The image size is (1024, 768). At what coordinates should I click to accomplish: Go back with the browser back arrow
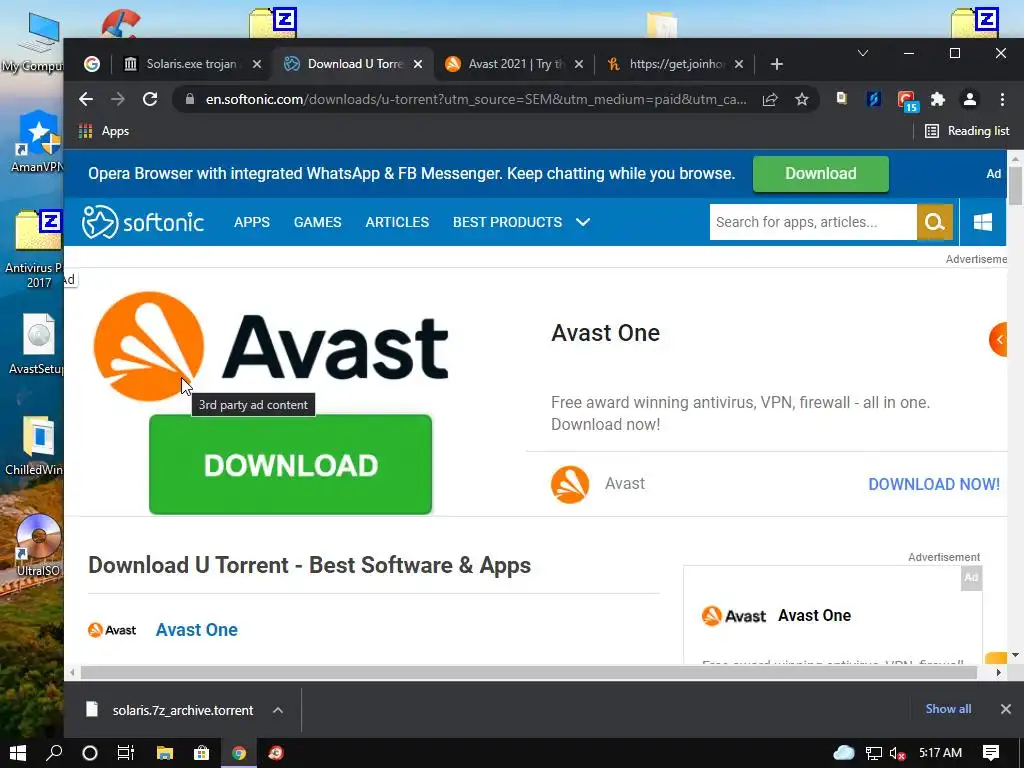tap(86, 99)
